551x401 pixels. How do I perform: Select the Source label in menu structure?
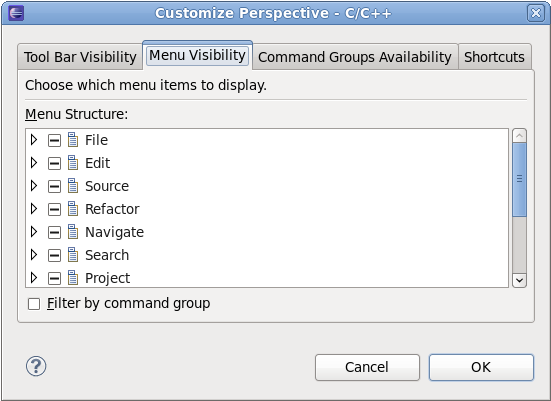click(x=107, y=186)
